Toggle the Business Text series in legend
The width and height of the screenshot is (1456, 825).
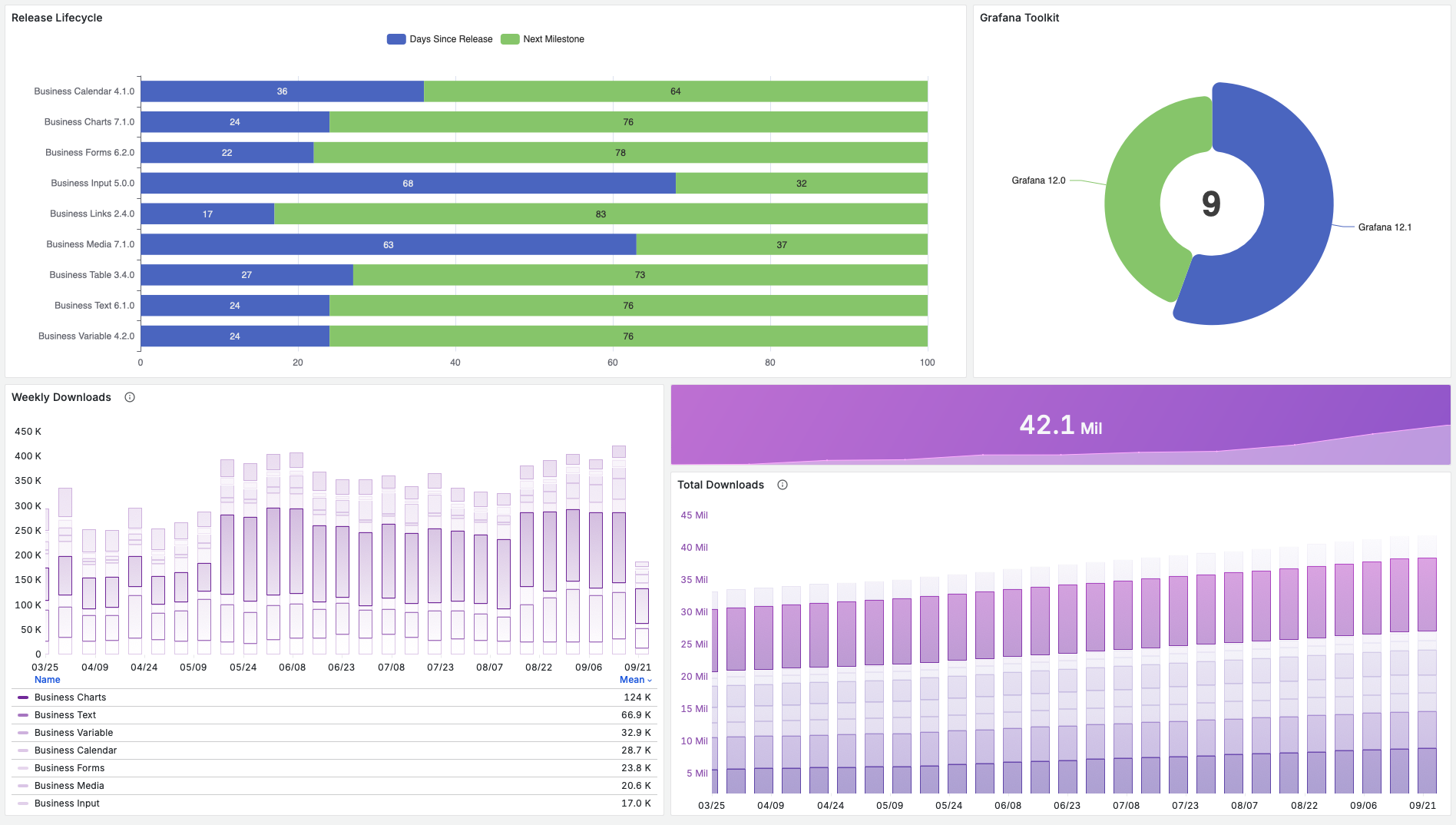coord(65,715)
